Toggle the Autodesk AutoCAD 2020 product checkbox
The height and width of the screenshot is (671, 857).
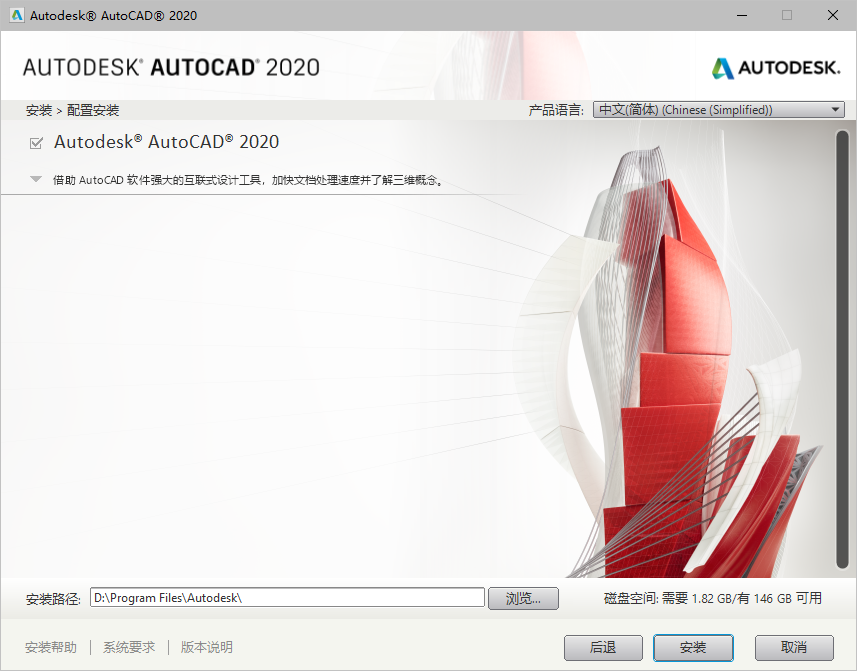[35, 142]
